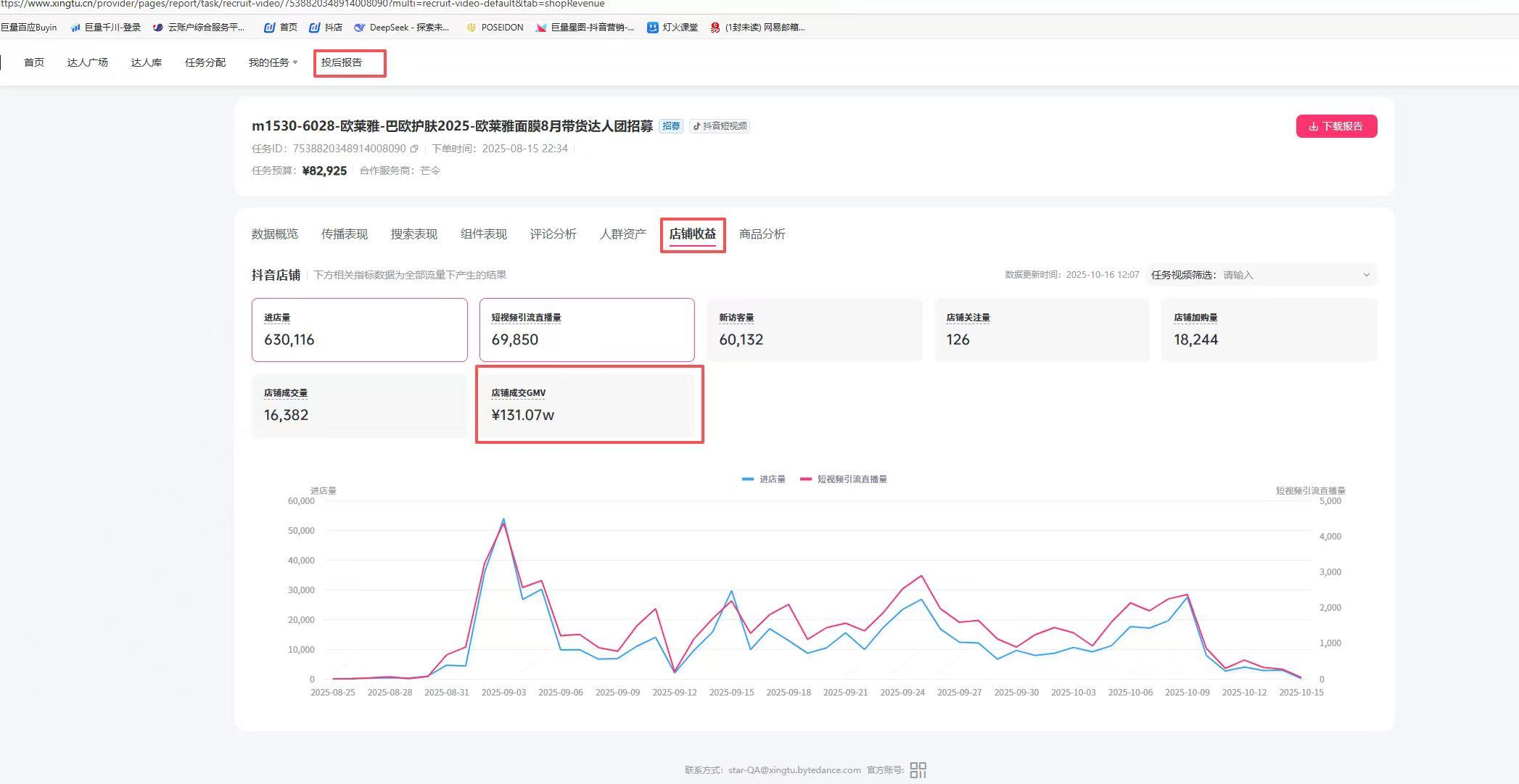Expand the 我的任务 navigation dropdown

[273, 62]
